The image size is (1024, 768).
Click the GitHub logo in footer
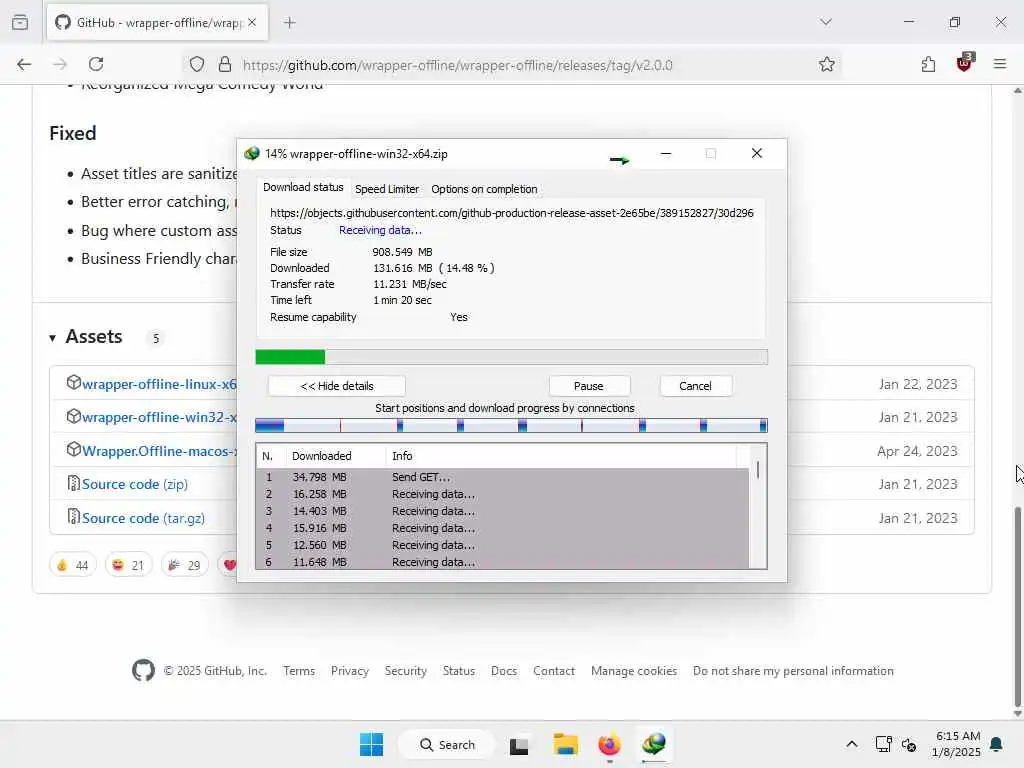point(143,670)
